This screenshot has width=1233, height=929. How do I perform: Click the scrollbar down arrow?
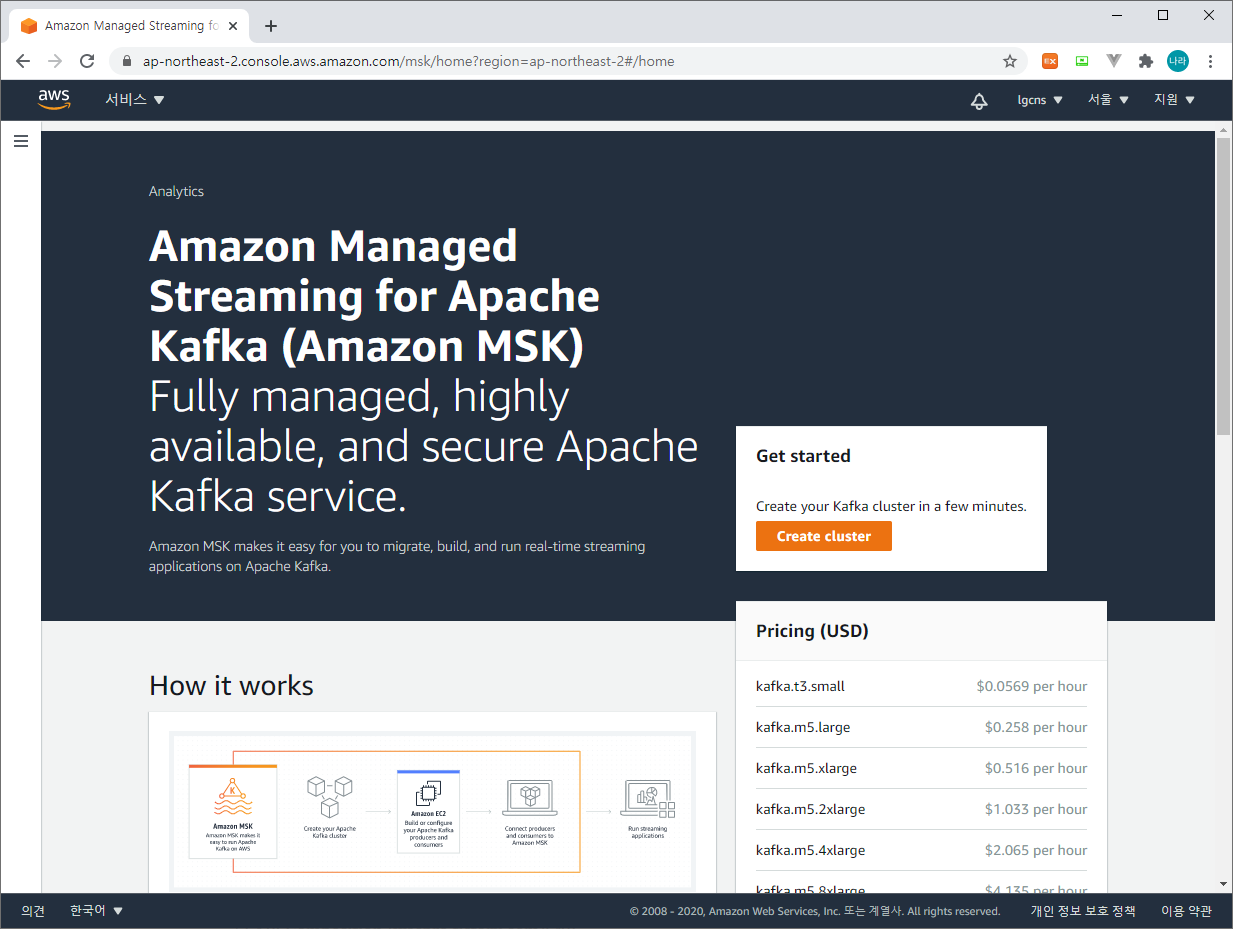1224,884
